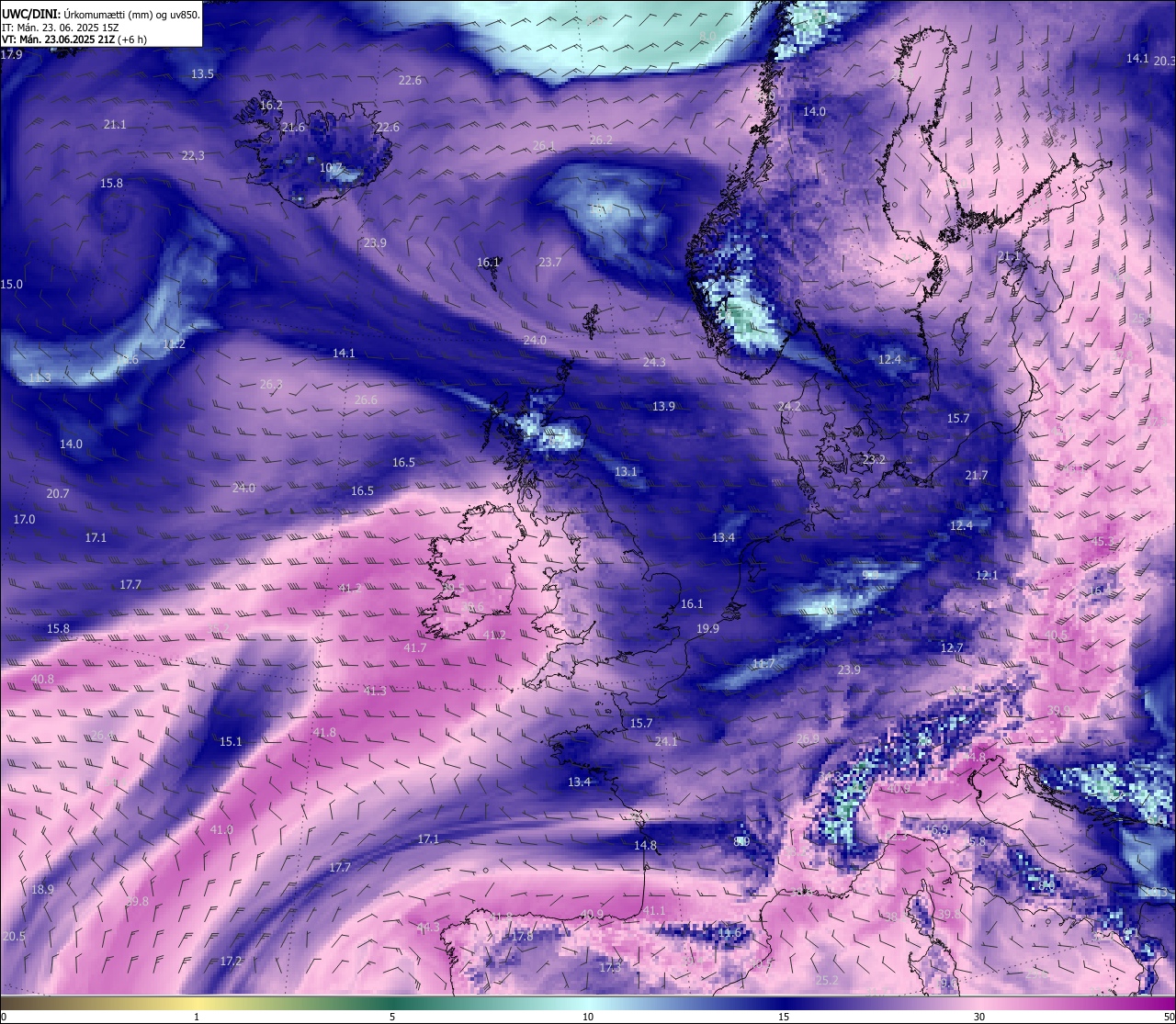Click the 13.9 value label
Image resolution: width=1176 pixels, height=1024 pixels.
point(663,407)
